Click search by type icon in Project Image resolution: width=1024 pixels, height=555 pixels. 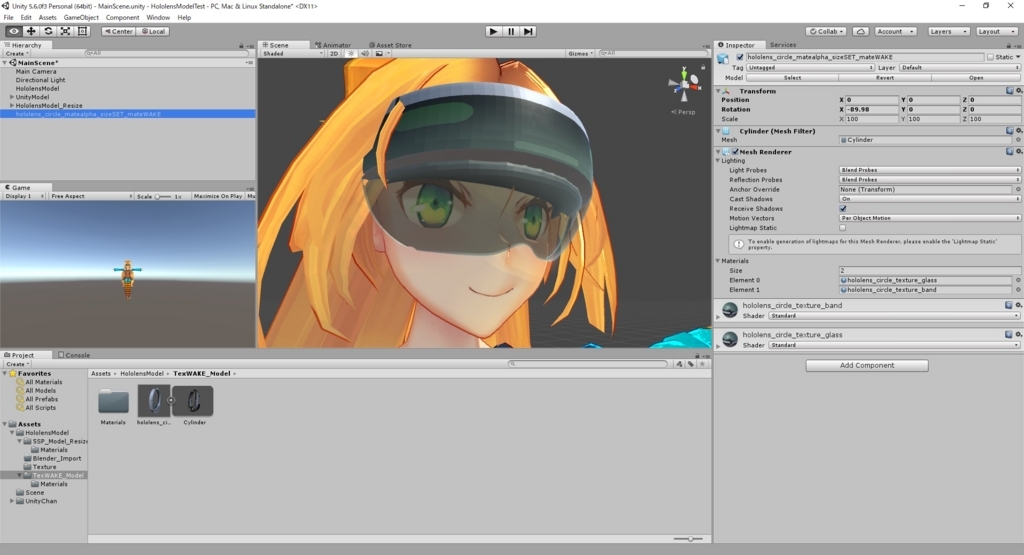679,364
